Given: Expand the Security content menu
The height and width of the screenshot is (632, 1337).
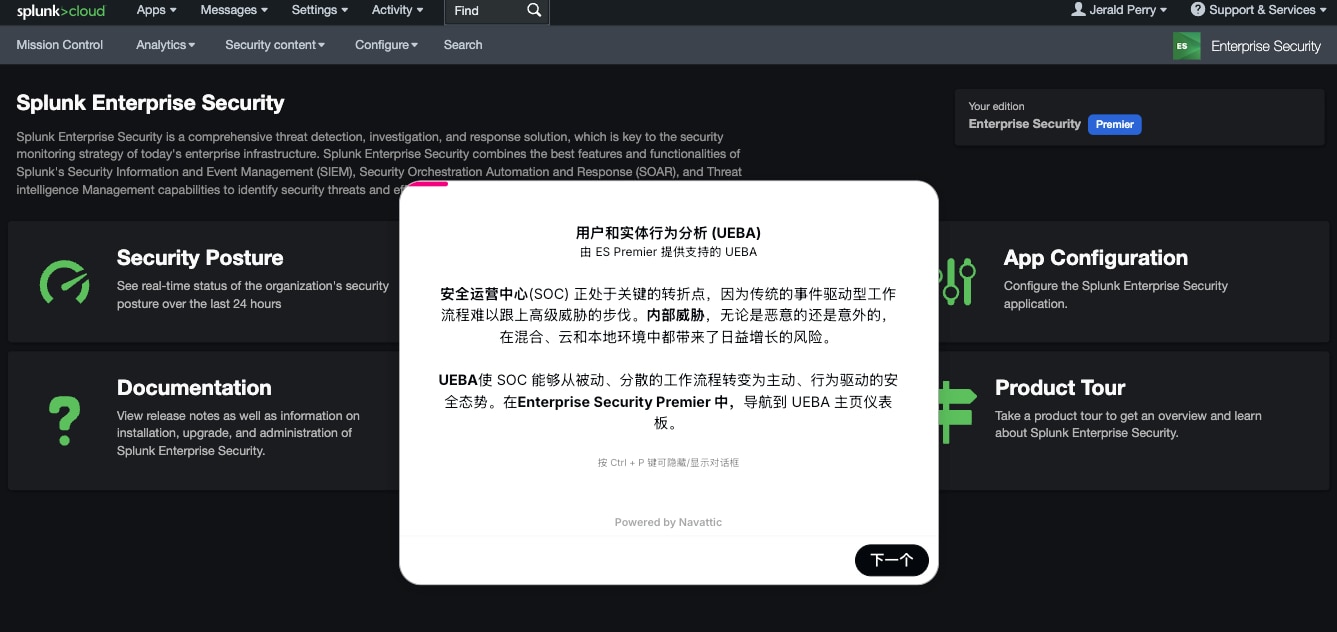Looking at the screenshot, I should [x=275, y=45].
